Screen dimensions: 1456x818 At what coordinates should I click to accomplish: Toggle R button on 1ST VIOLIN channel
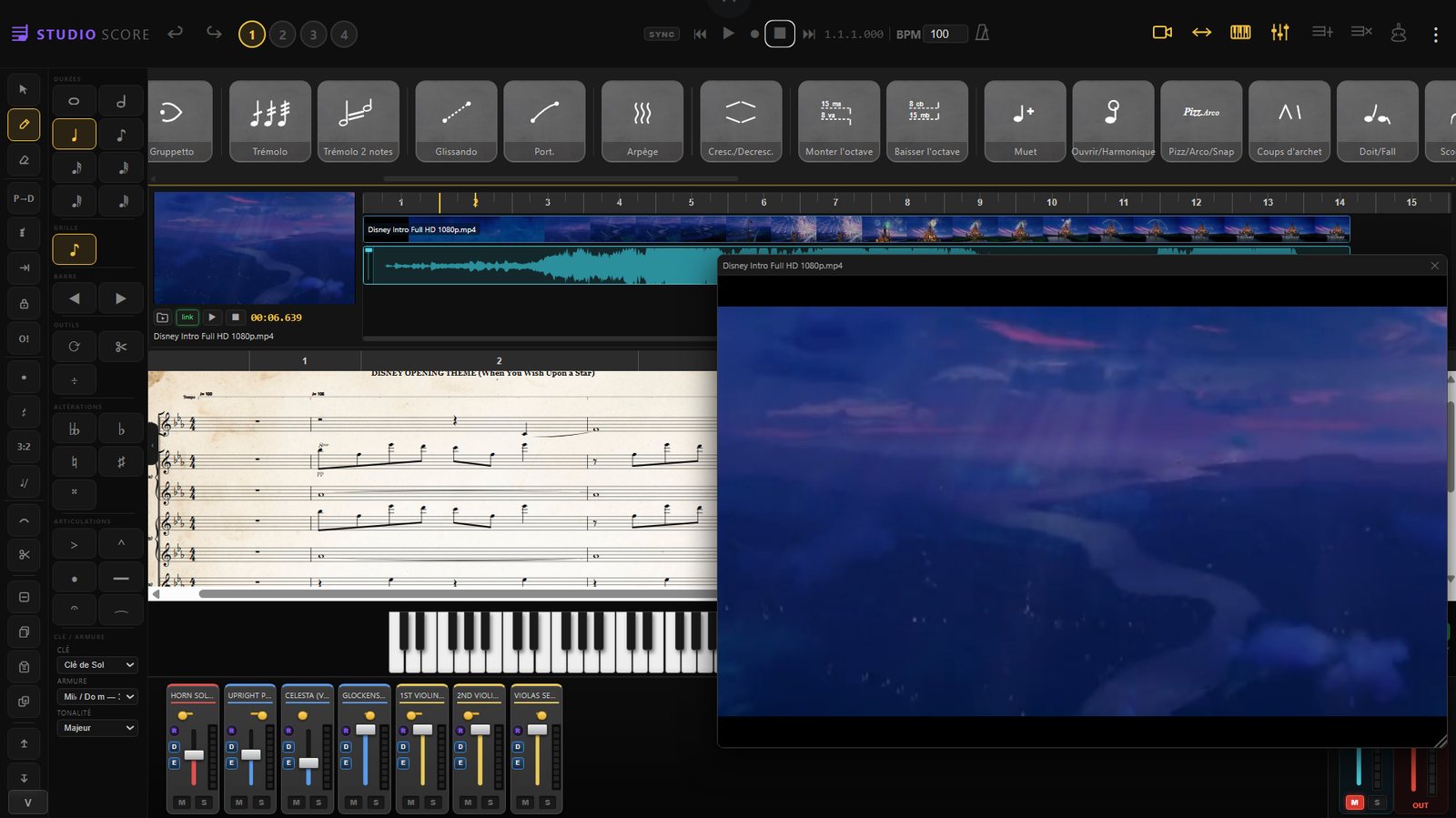click(x=403, y=731)
